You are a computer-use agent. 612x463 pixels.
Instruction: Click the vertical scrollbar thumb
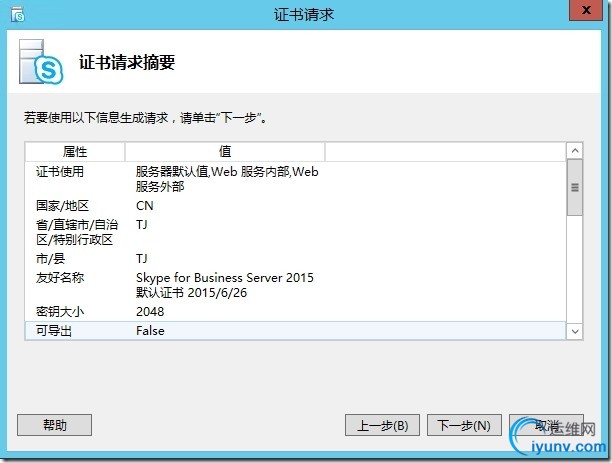click(x=575, y=187)
